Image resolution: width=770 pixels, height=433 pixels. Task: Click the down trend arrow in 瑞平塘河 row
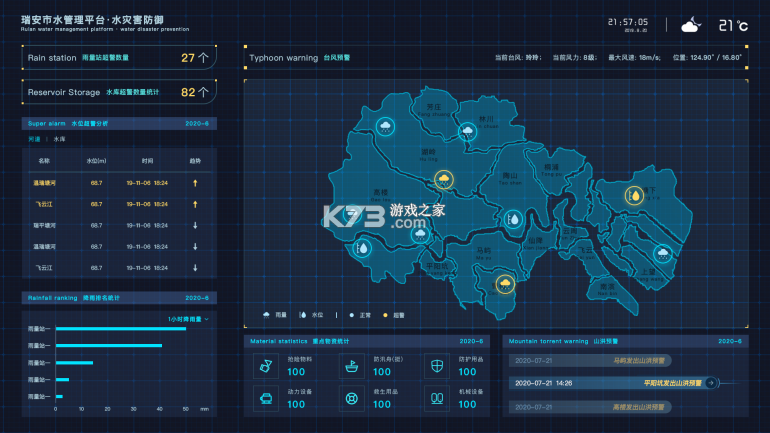point(195,225)
